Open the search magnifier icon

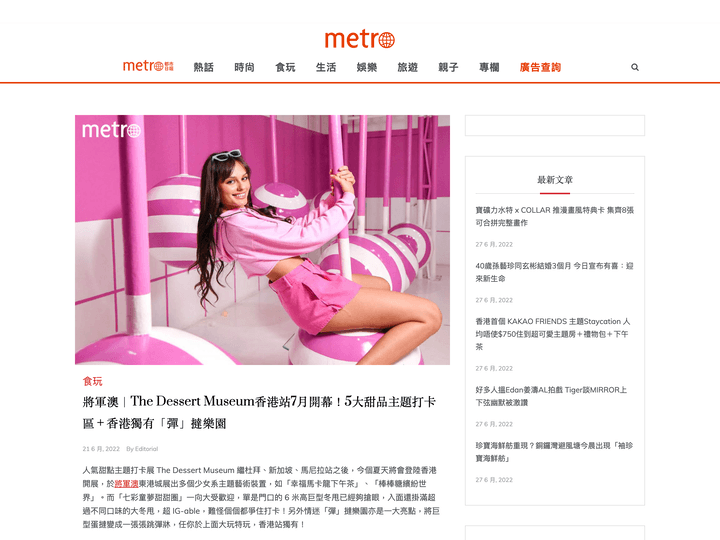tap(635, 67)
